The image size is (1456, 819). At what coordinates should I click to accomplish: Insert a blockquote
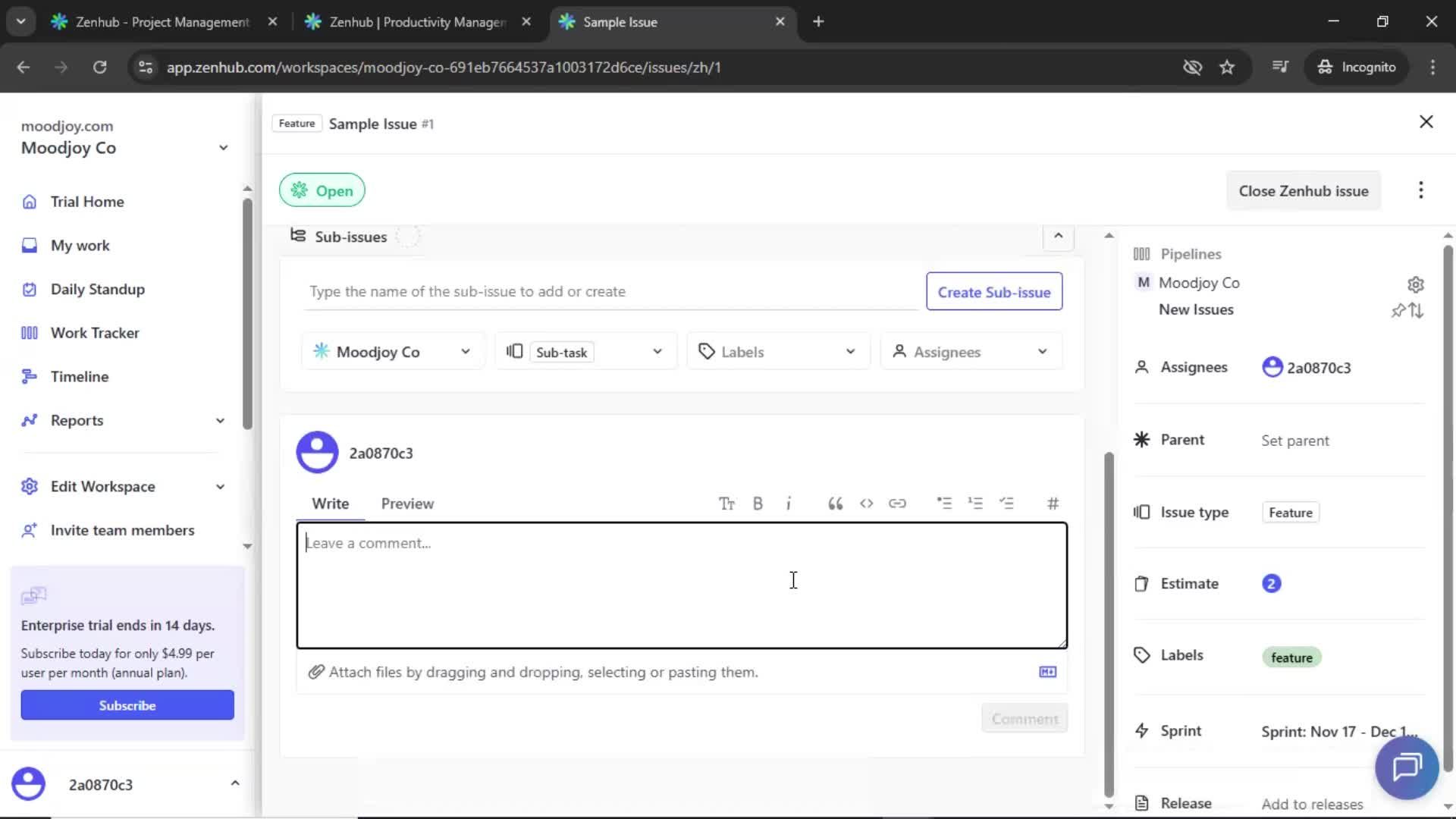(x=835, y=503)
